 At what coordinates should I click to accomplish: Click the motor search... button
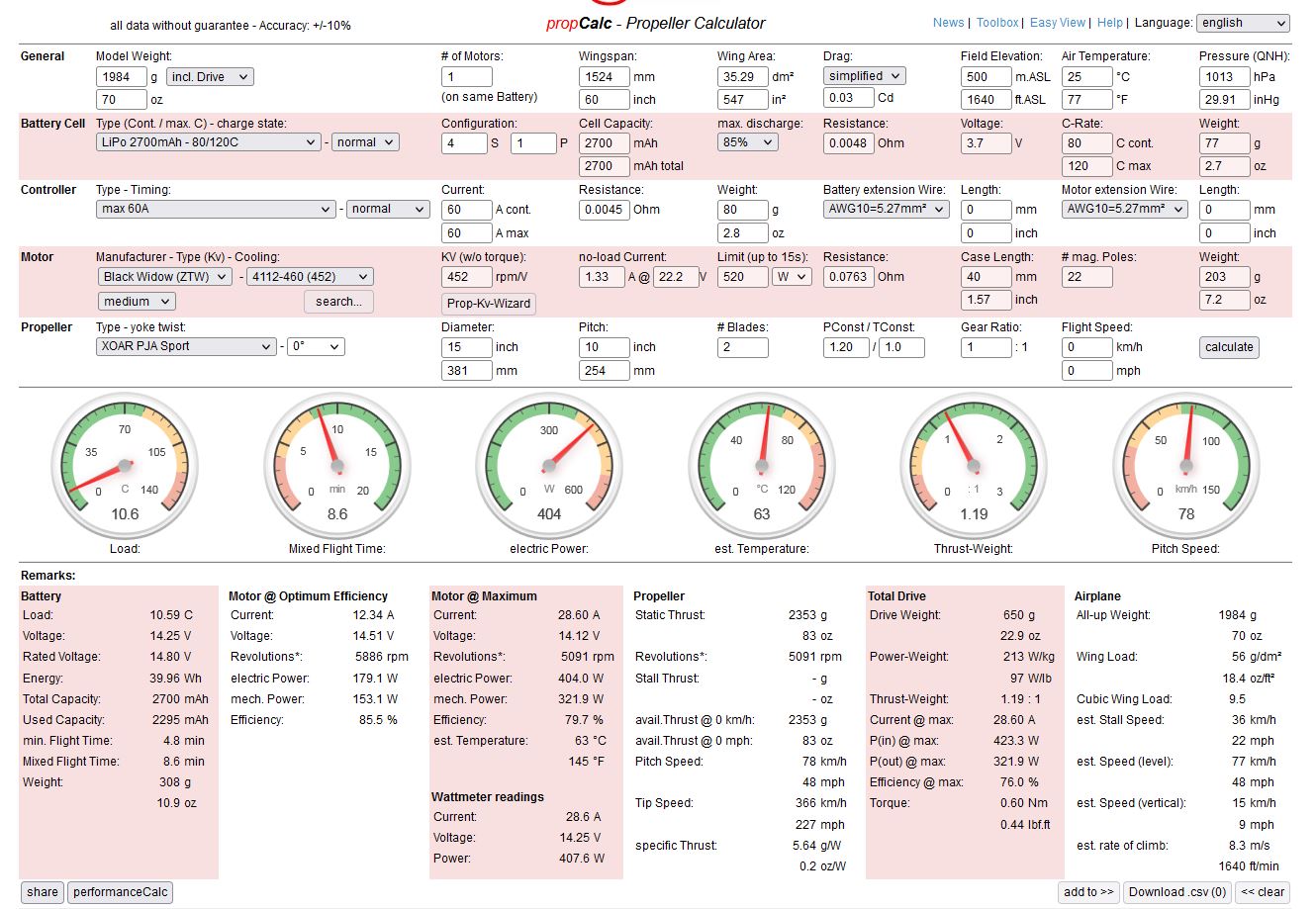tap(338, 302)
